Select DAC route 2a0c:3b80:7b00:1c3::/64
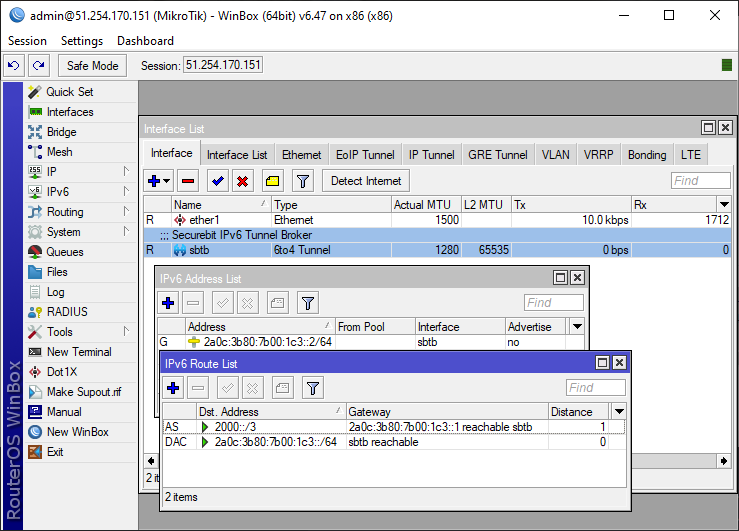 coord(394,442)
